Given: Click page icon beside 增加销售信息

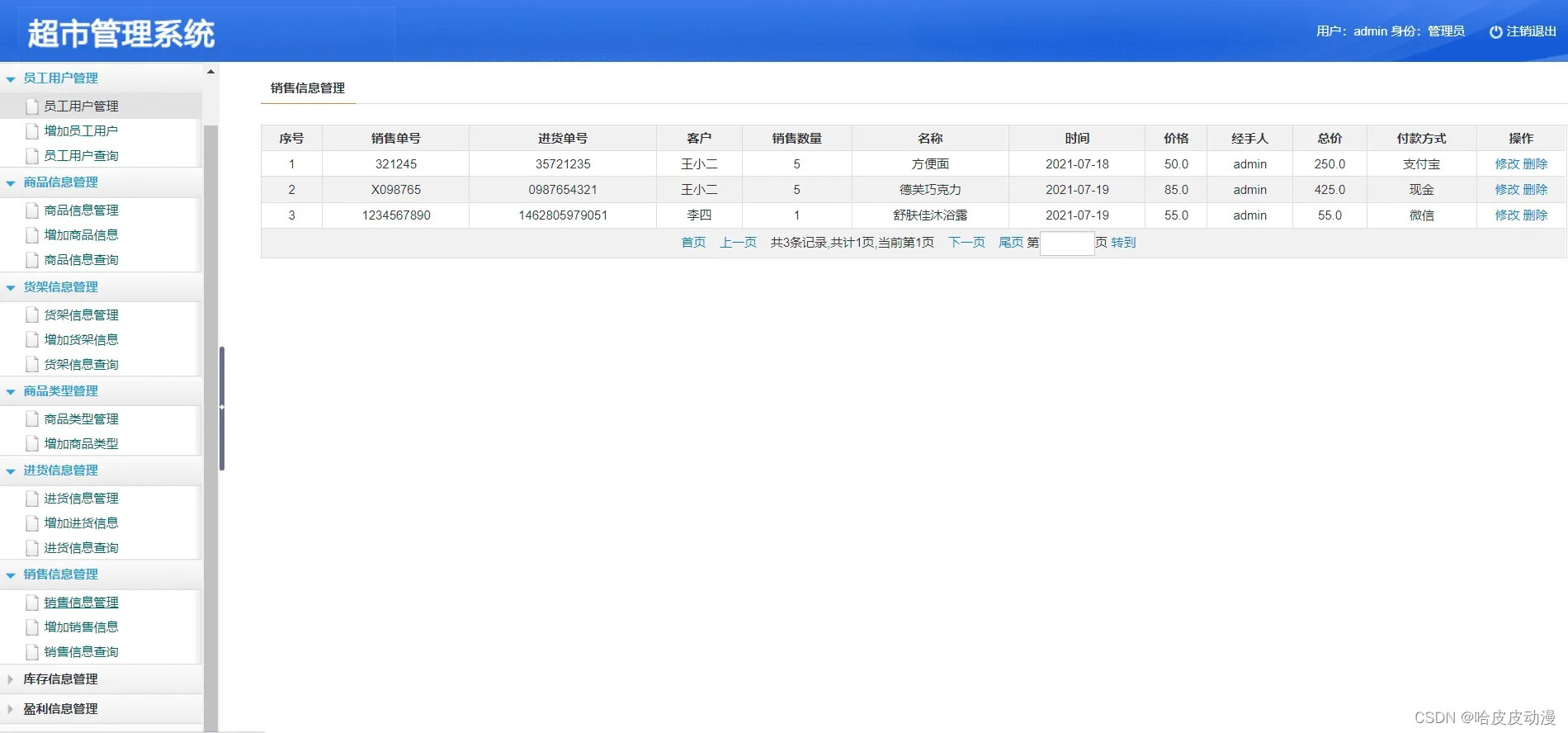Looking at the screenshot, I should [32, 627].
